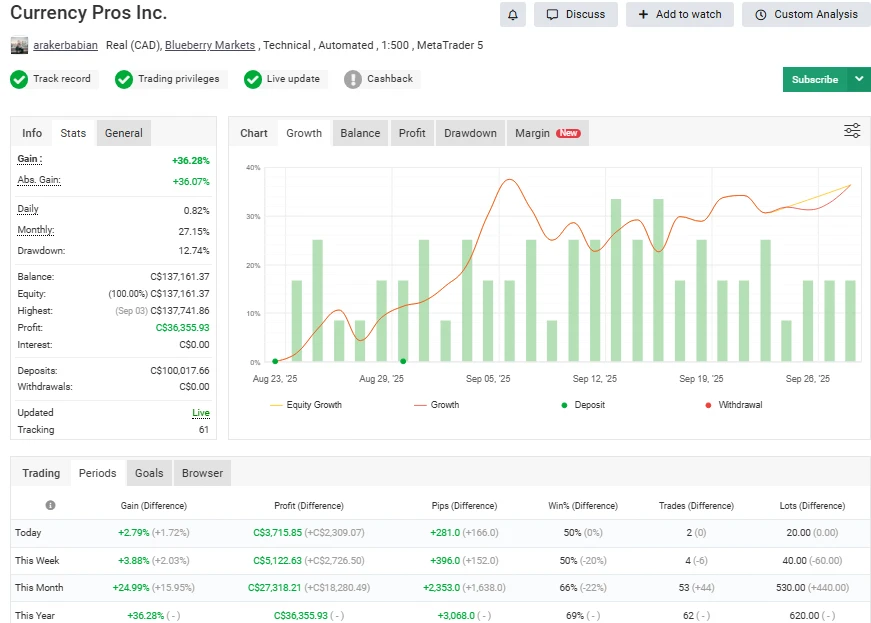This screenshot has width=871, height=623.
Task: Click the Track record green checkmark
Action: point(19,79)
